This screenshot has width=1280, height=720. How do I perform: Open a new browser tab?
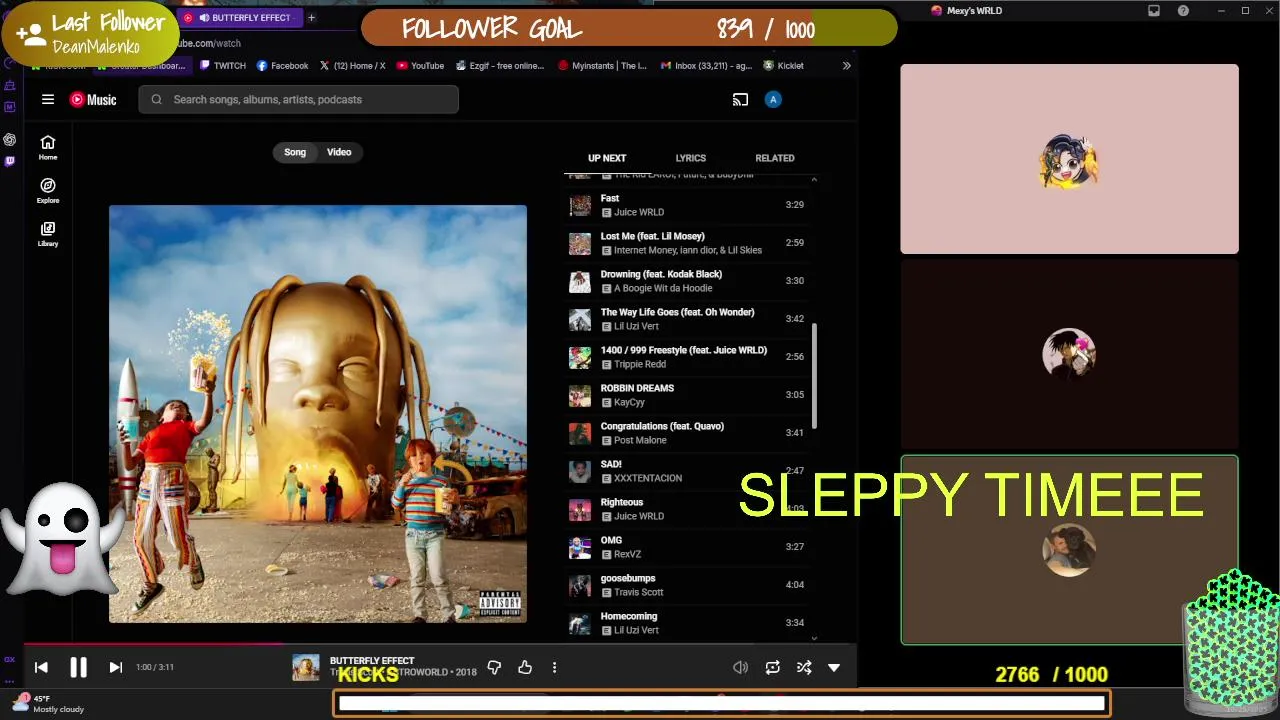(x=311, y=17)
